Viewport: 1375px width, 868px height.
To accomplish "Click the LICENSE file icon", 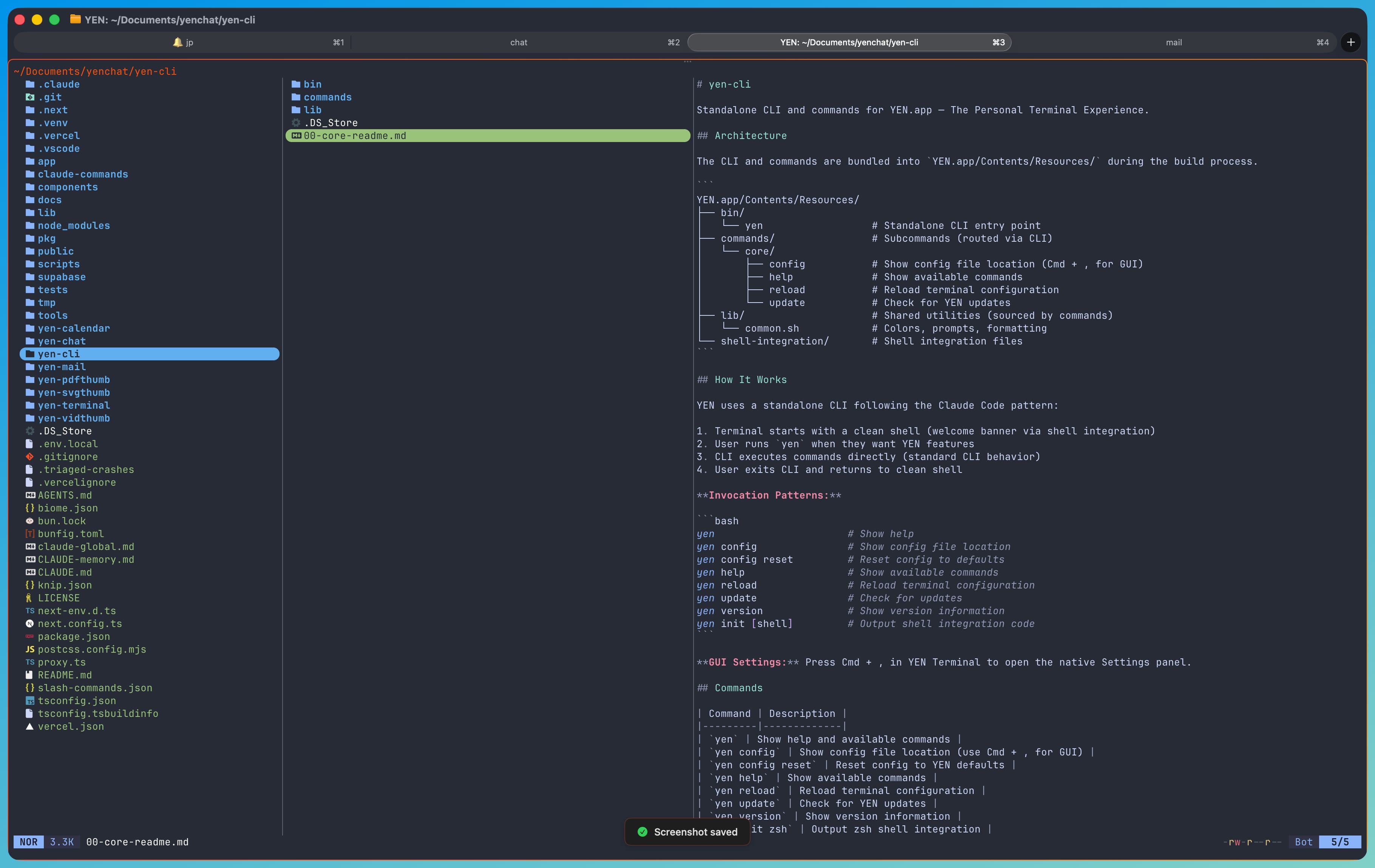I will pos(30,598).
